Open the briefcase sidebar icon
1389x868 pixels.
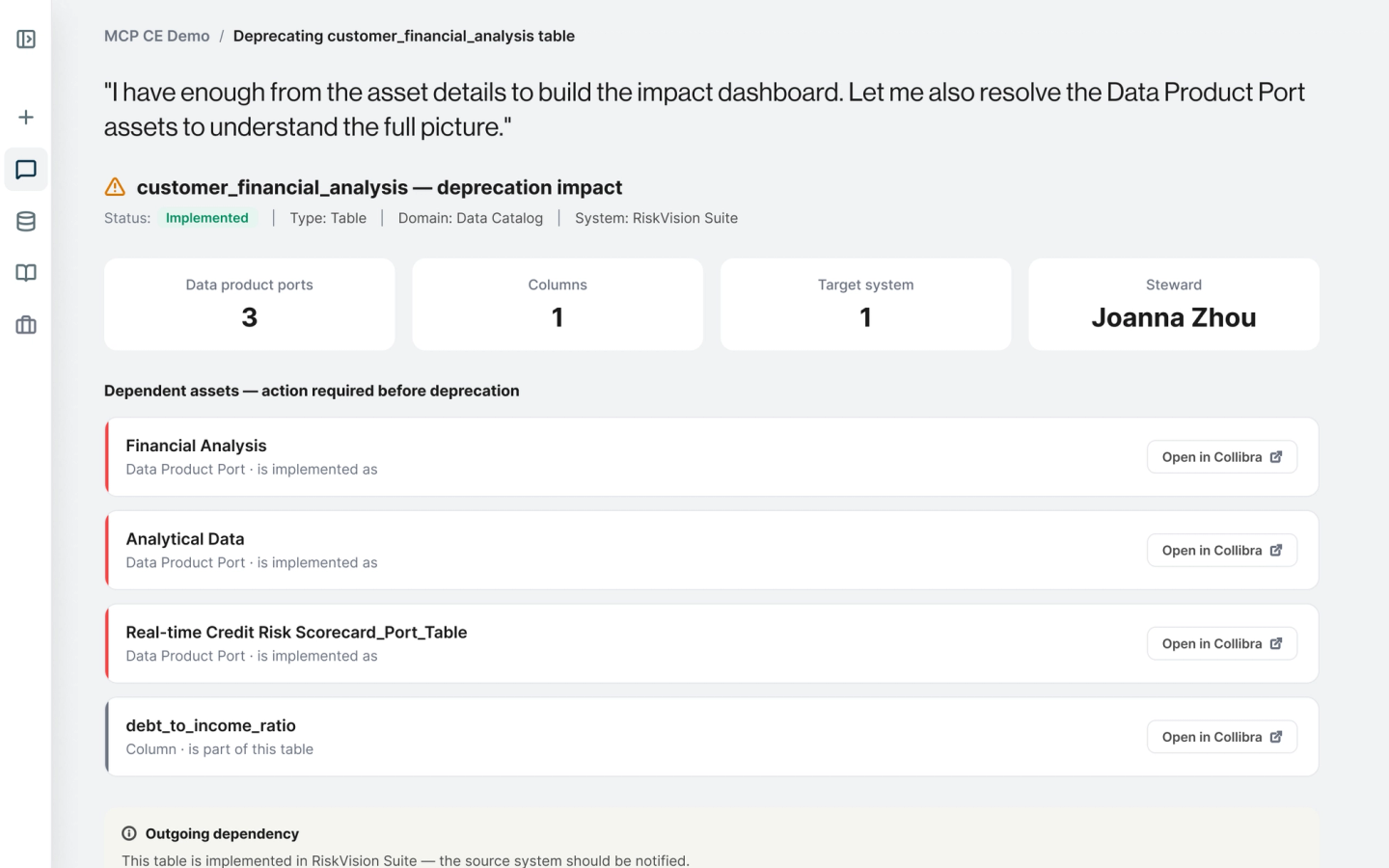[26, 325]
